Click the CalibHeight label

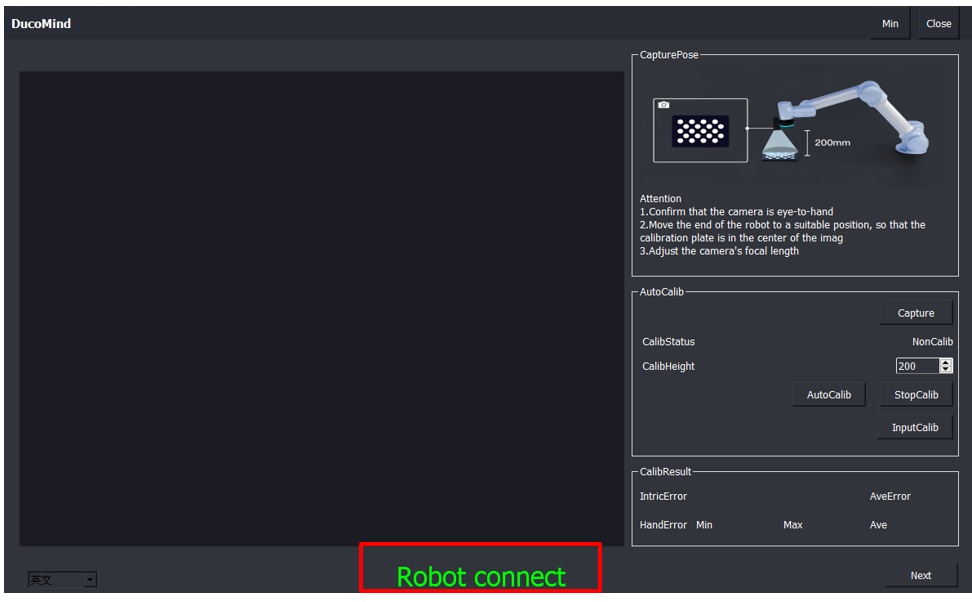click(x=668, y=366)
